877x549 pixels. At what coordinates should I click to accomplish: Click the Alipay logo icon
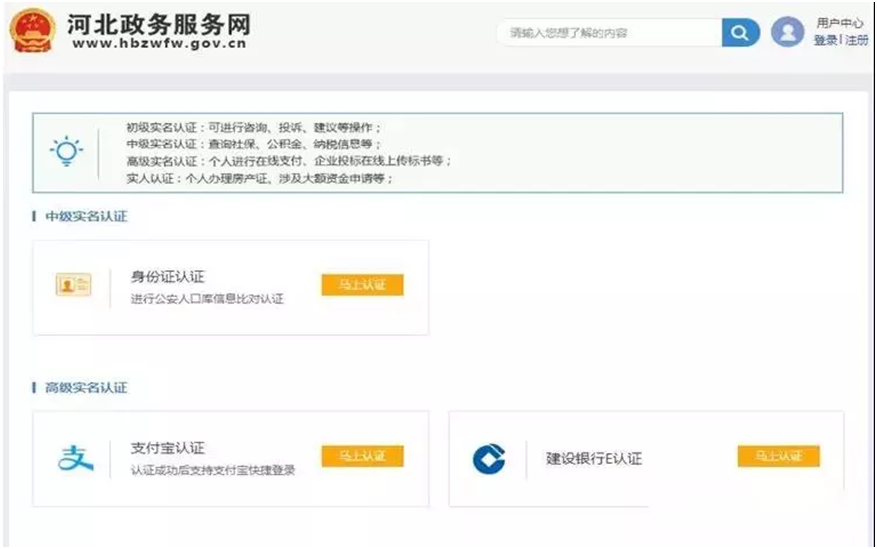76,458
